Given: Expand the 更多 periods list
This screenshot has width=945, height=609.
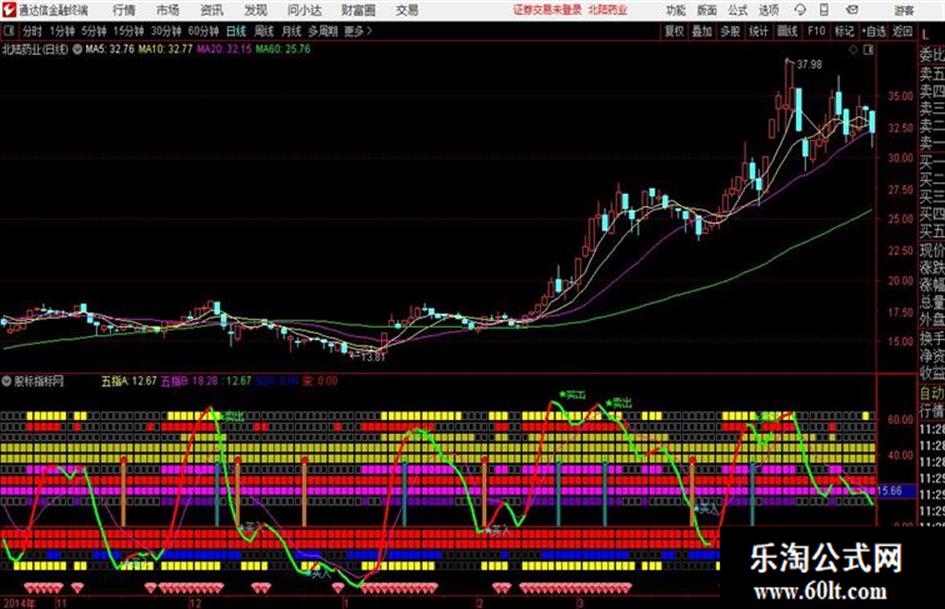Looking at the screenshot, I should [358, 31].
